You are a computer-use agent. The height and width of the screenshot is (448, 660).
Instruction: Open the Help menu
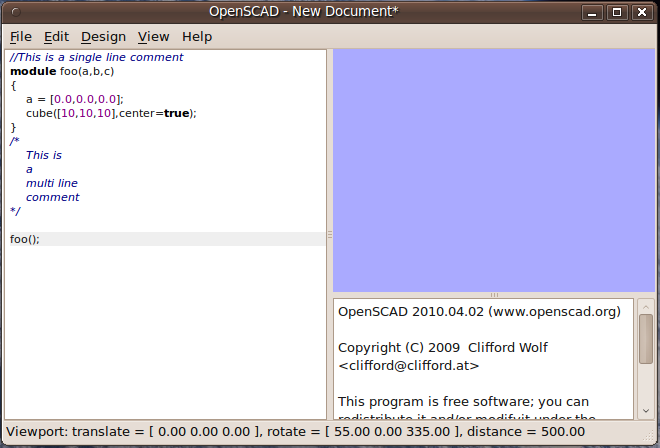tap(197, 37)
